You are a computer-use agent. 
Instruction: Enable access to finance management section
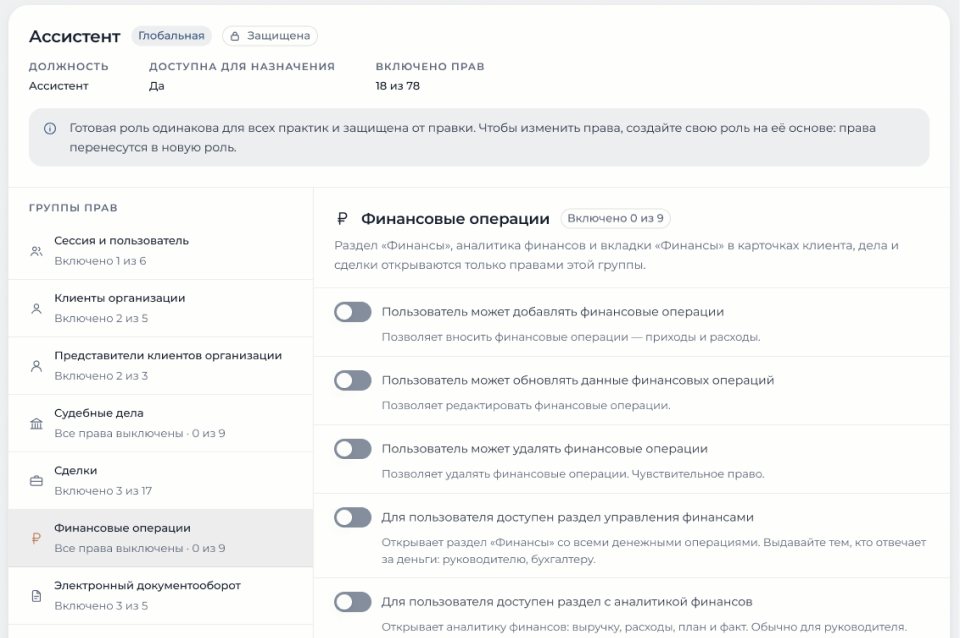(x=353, y=517)
